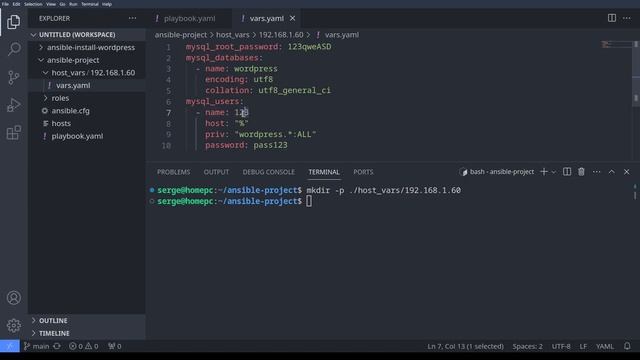Open the terminal launch profile dropdown
Screen dimensions: 640x360
point(553,172)
